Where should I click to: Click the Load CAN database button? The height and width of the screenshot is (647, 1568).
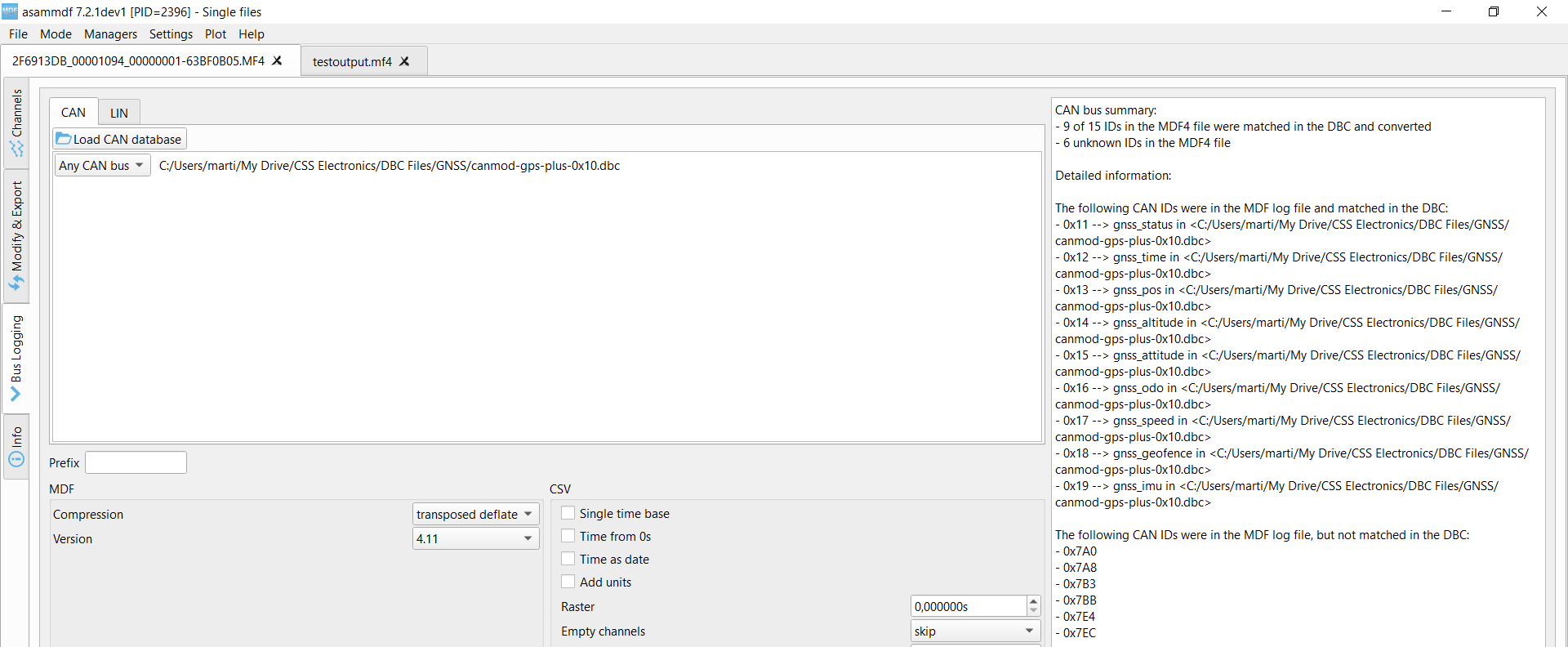click(x=119, y=139)
